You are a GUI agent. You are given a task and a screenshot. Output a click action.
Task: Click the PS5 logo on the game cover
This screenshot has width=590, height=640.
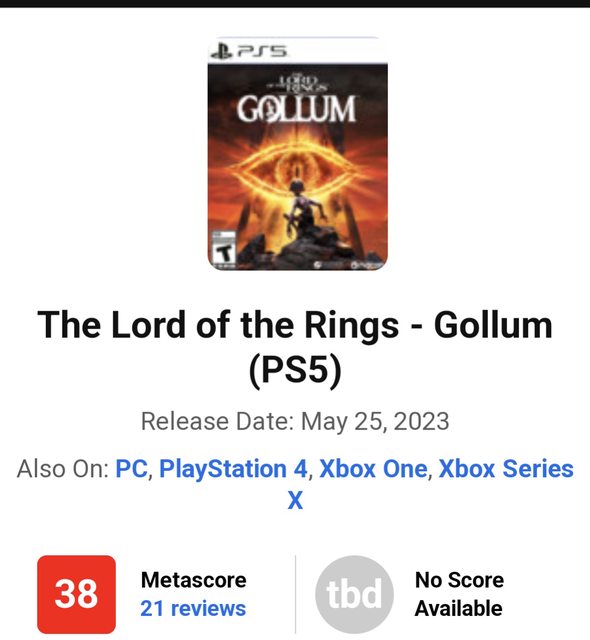tap(249, 51)
